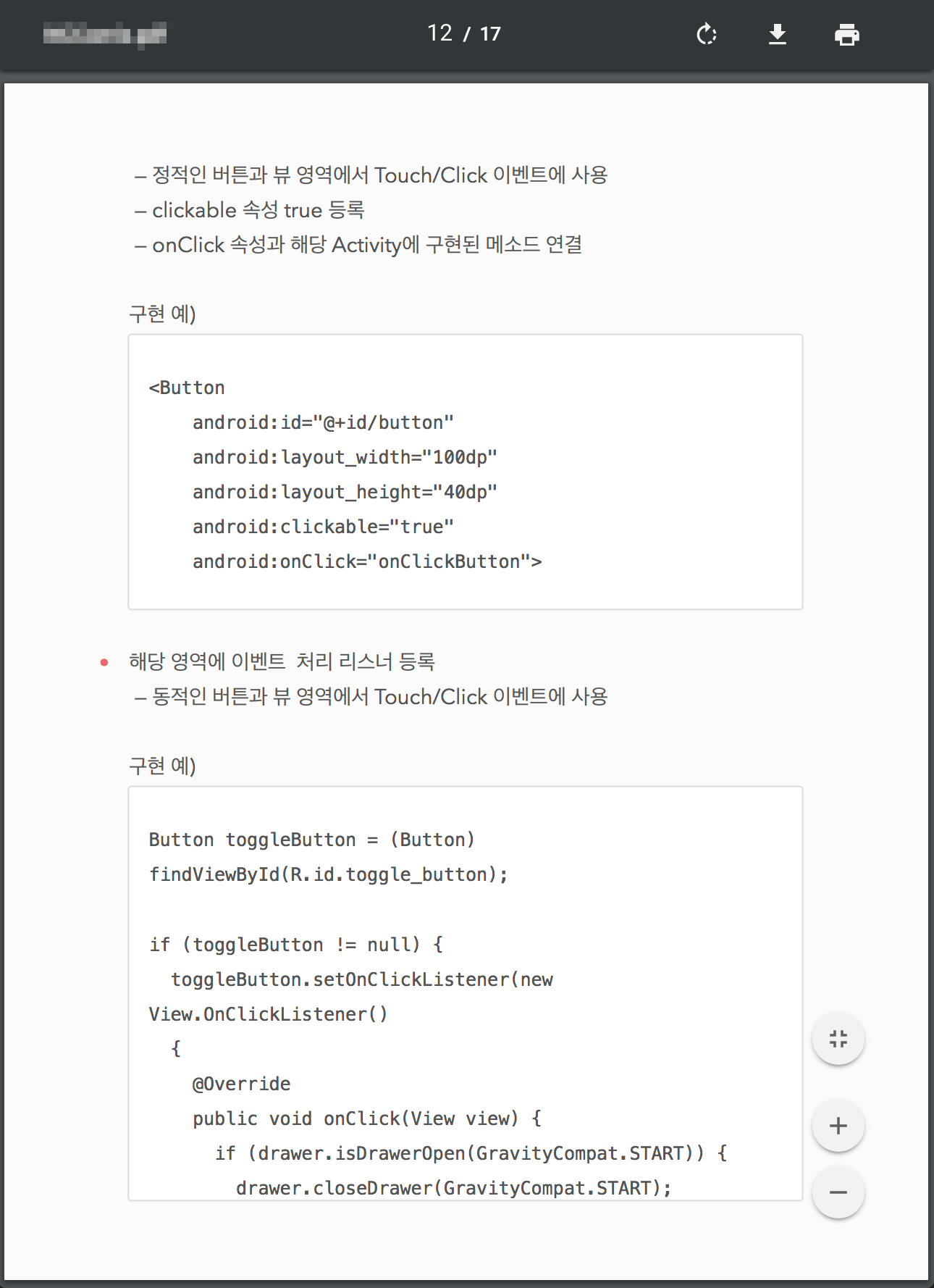Select the current page number 12 field

coord(439,33)
